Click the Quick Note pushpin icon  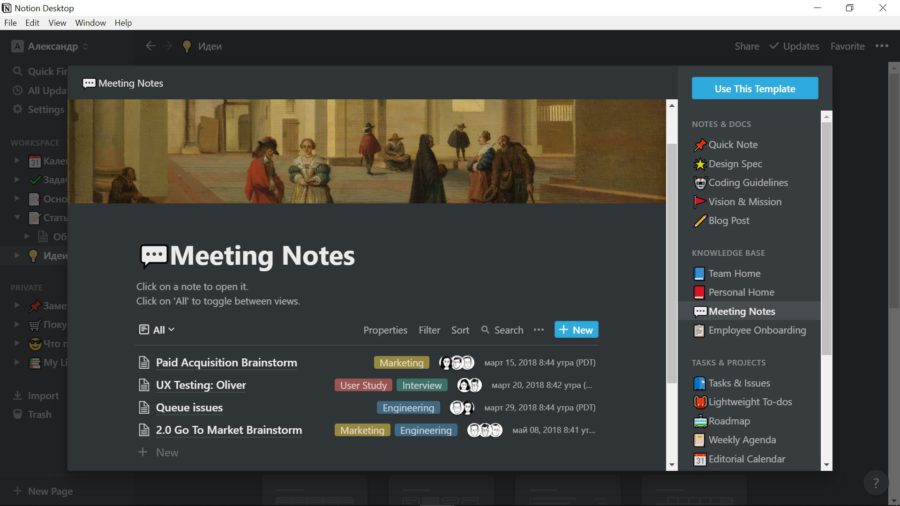[x=700, y=145]
